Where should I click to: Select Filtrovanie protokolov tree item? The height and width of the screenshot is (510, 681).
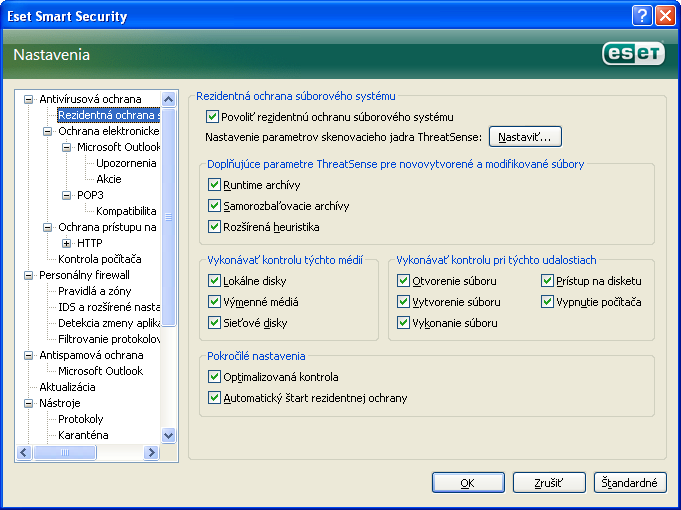point(109,339)
